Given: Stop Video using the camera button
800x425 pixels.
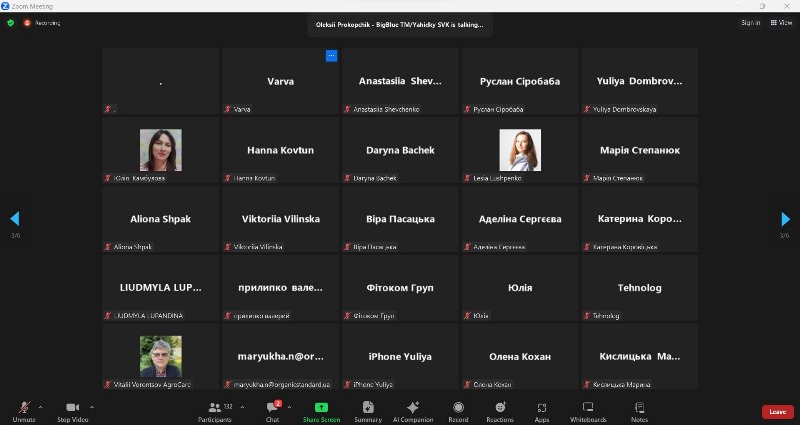Looking at the screenshot, I should [x=72, y=410].
